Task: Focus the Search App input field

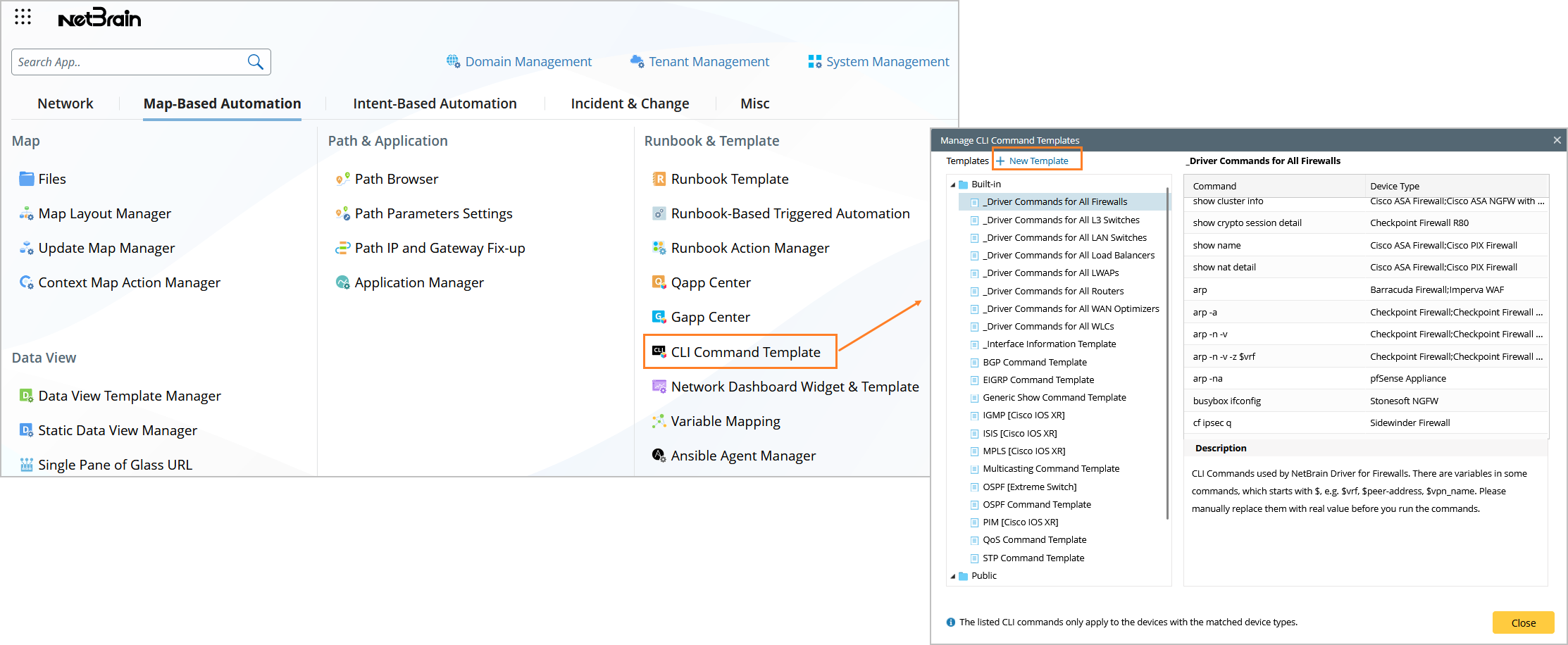Action: (x=130, y=62)
